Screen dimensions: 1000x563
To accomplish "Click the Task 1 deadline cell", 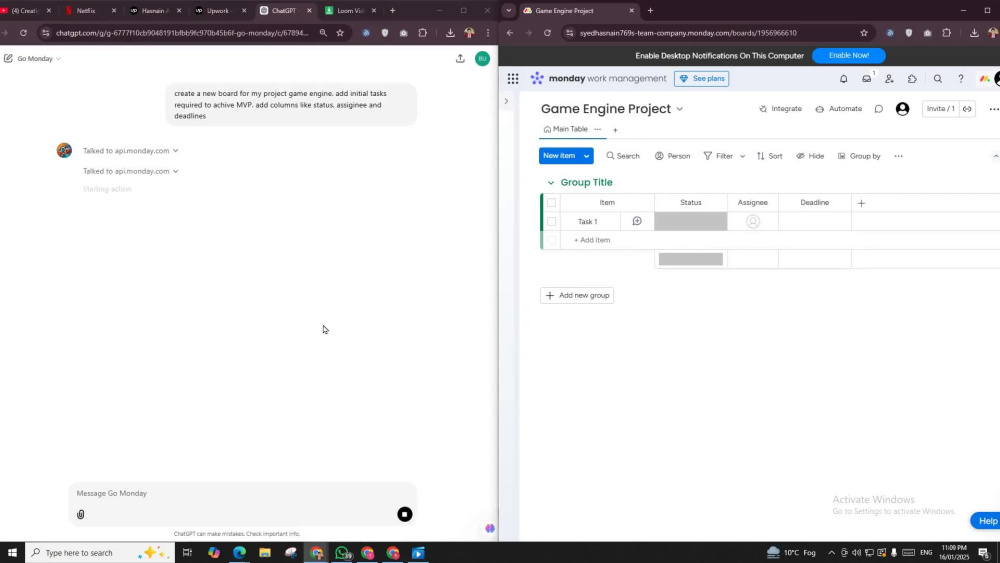I will (814, 221).
